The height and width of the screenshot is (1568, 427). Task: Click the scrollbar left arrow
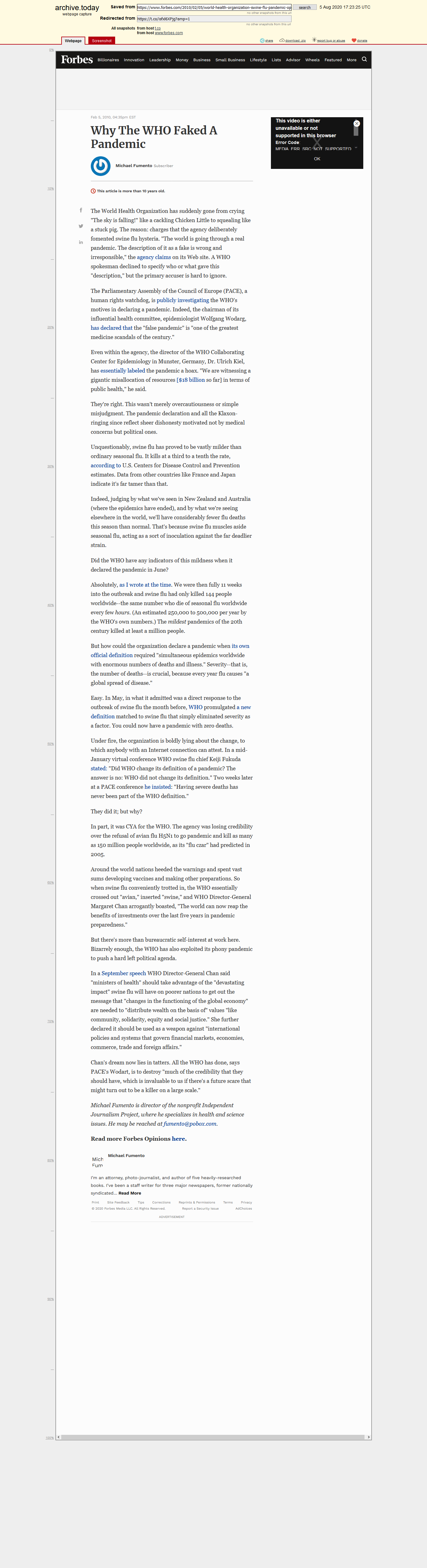point(58,1437)
